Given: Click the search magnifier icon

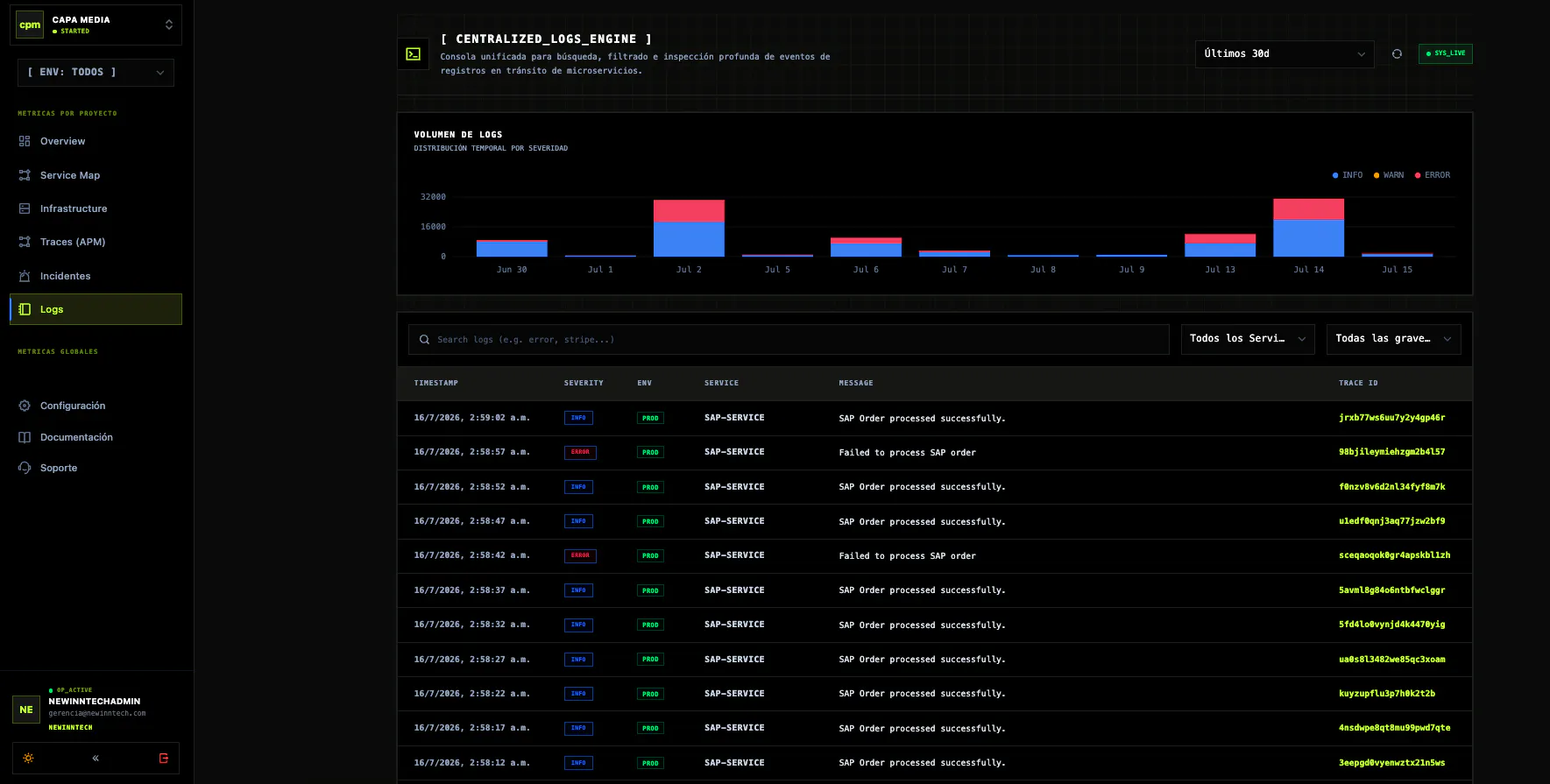Looking at the screenshot, I should pyautogui.click(x=424, y=340).
